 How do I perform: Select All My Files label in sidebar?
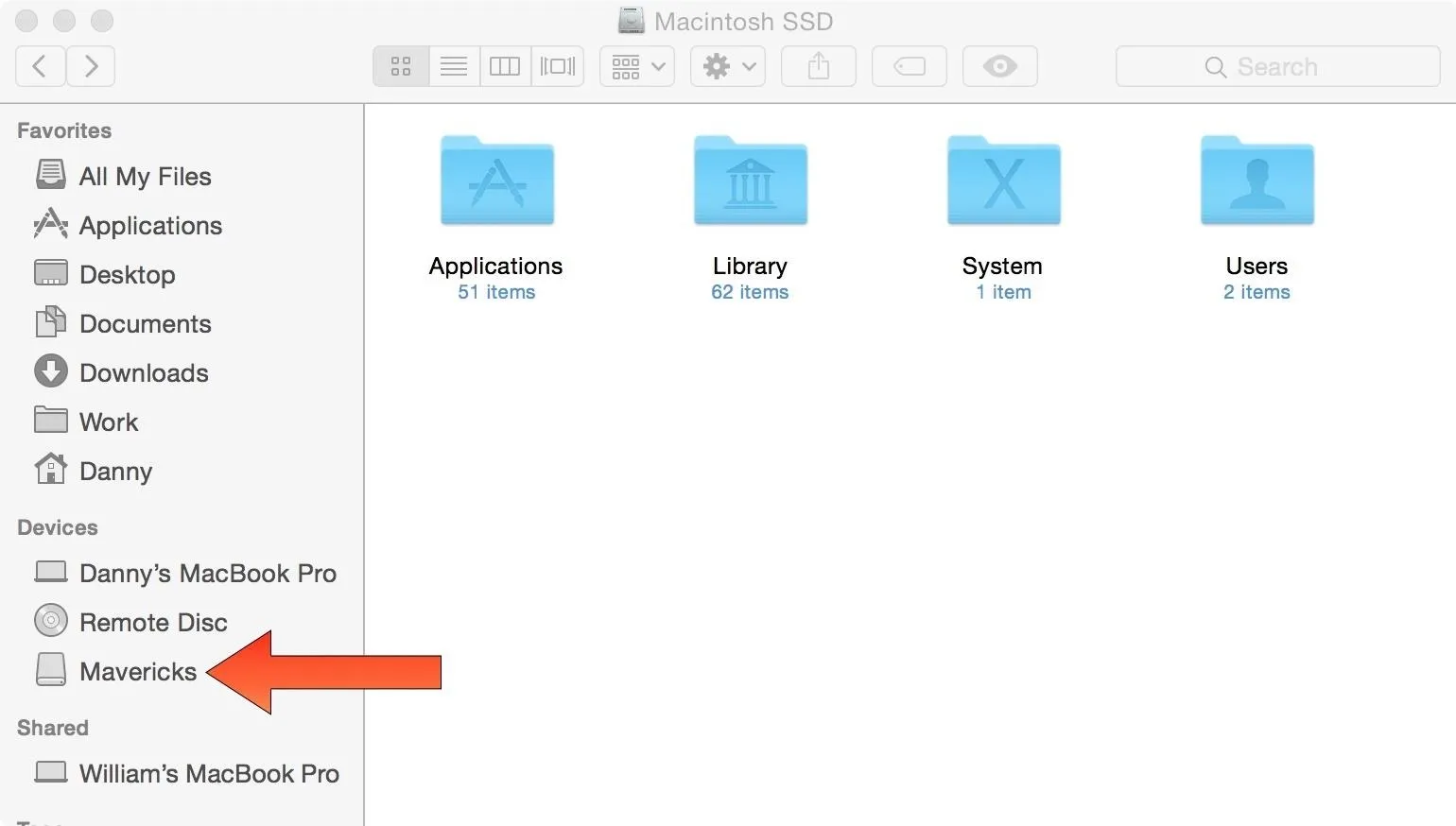[146, 177]
